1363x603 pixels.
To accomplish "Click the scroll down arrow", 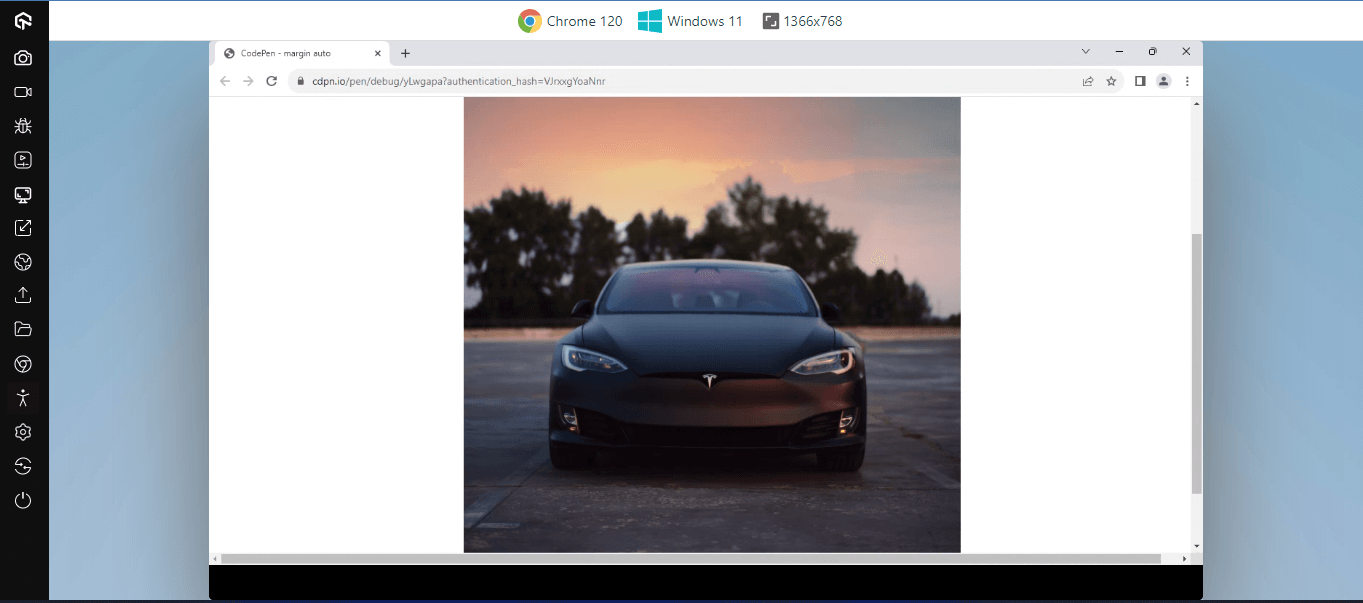I will pyautogui.click(x=1197, y=547).
